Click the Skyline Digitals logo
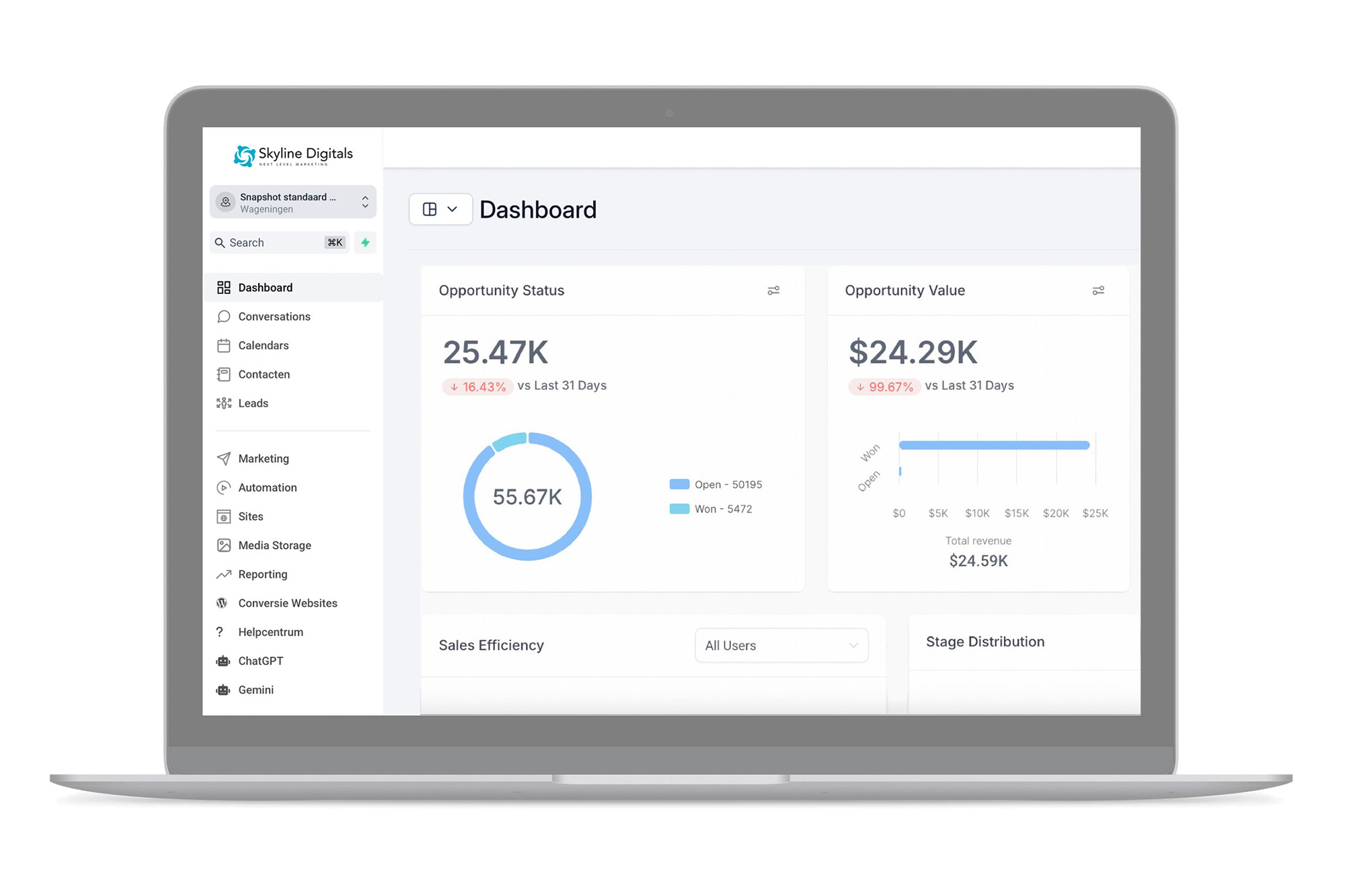Screen dimensions: 1345x896 click(293, 155)
